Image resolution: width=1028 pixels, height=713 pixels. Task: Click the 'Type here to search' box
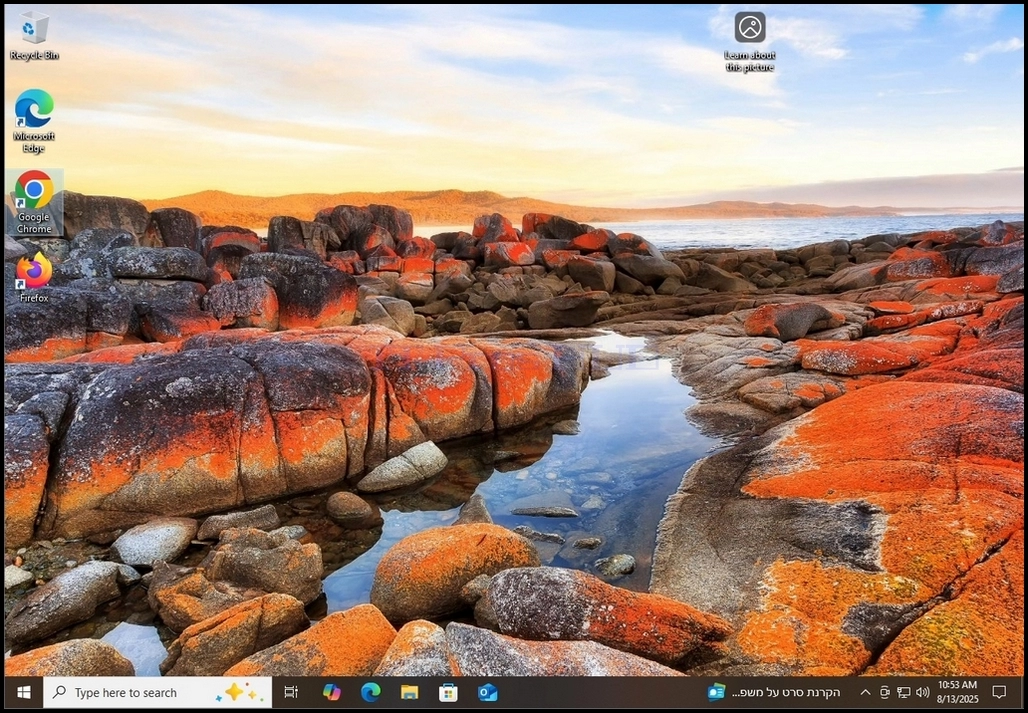(157, 692)
